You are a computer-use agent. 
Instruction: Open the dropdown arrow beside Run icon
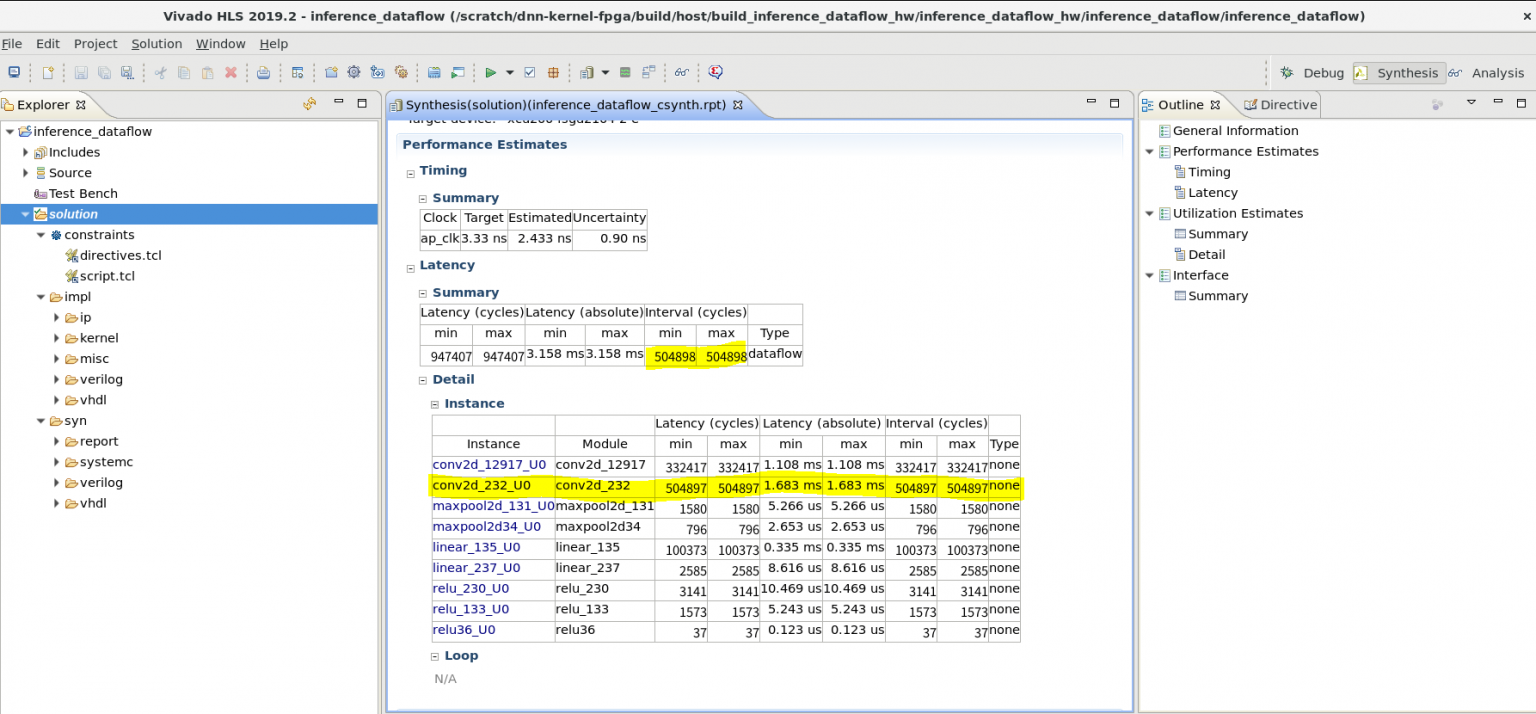click(509, 73)
